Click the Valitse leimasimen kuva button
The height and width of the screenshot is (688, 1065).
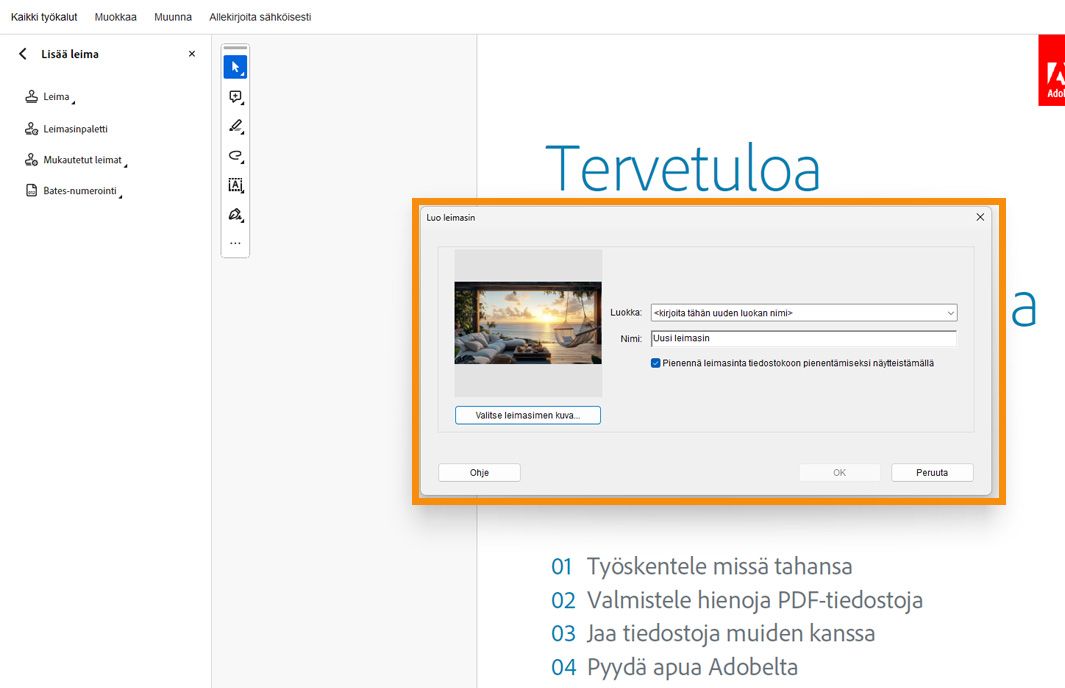pyautogui.click(x=528, y=414)
